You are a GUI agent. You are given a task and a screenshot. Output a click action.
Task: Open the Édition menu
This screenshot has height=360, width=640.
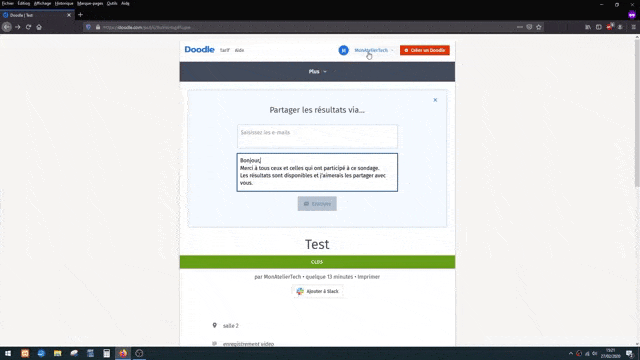24,3
